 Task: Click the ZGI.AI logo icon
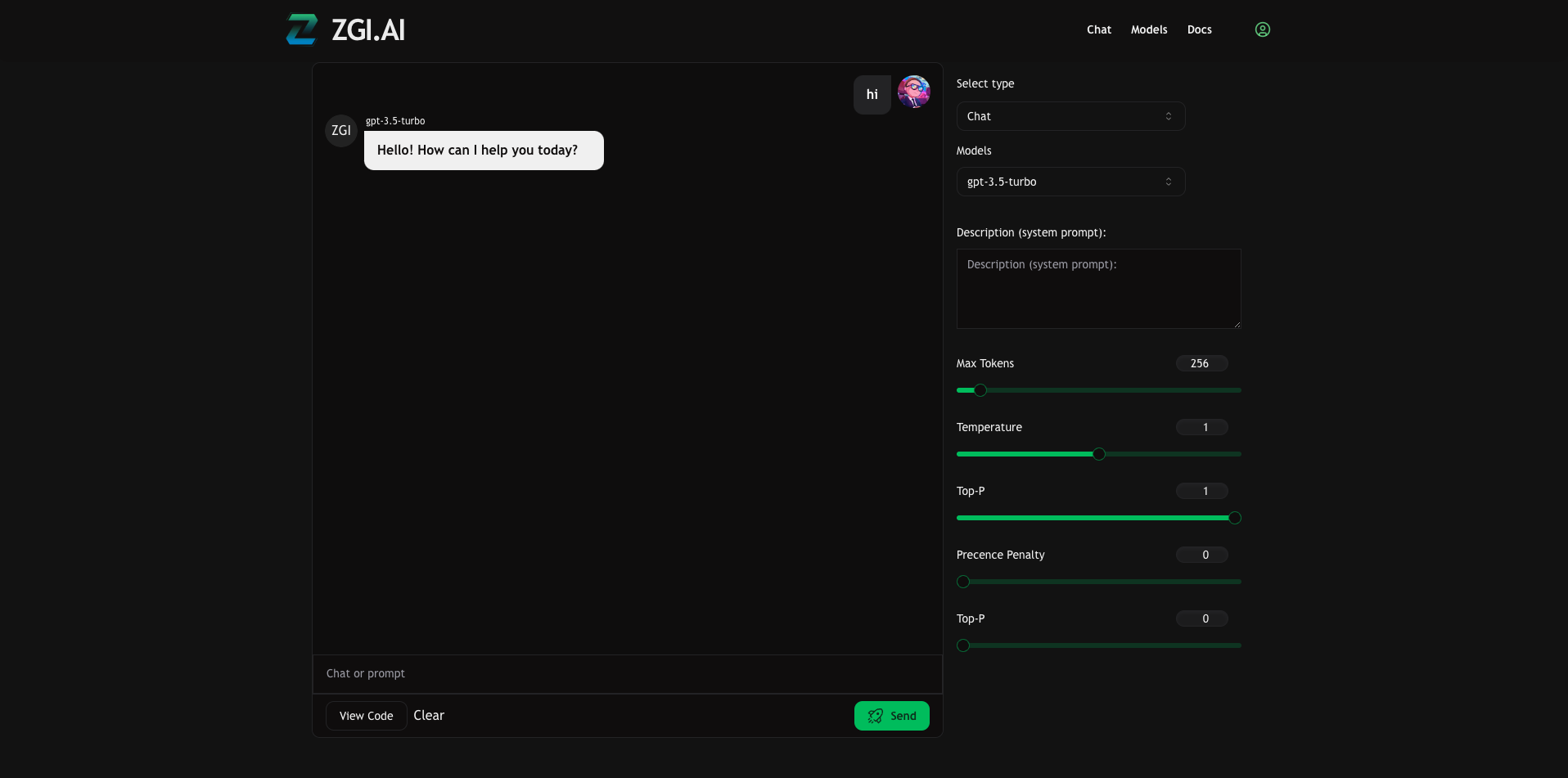302,29
